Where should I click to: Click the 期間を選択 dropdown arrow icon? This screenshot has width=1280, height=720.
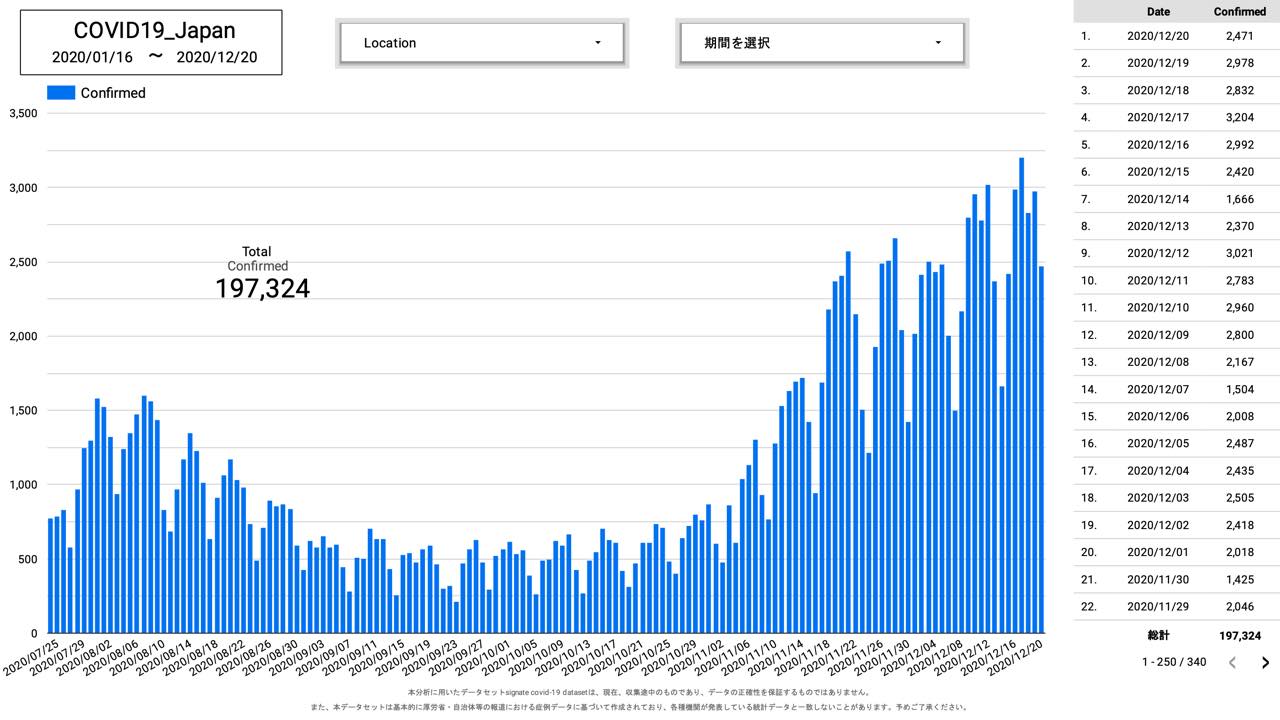[x=938, y=43]
